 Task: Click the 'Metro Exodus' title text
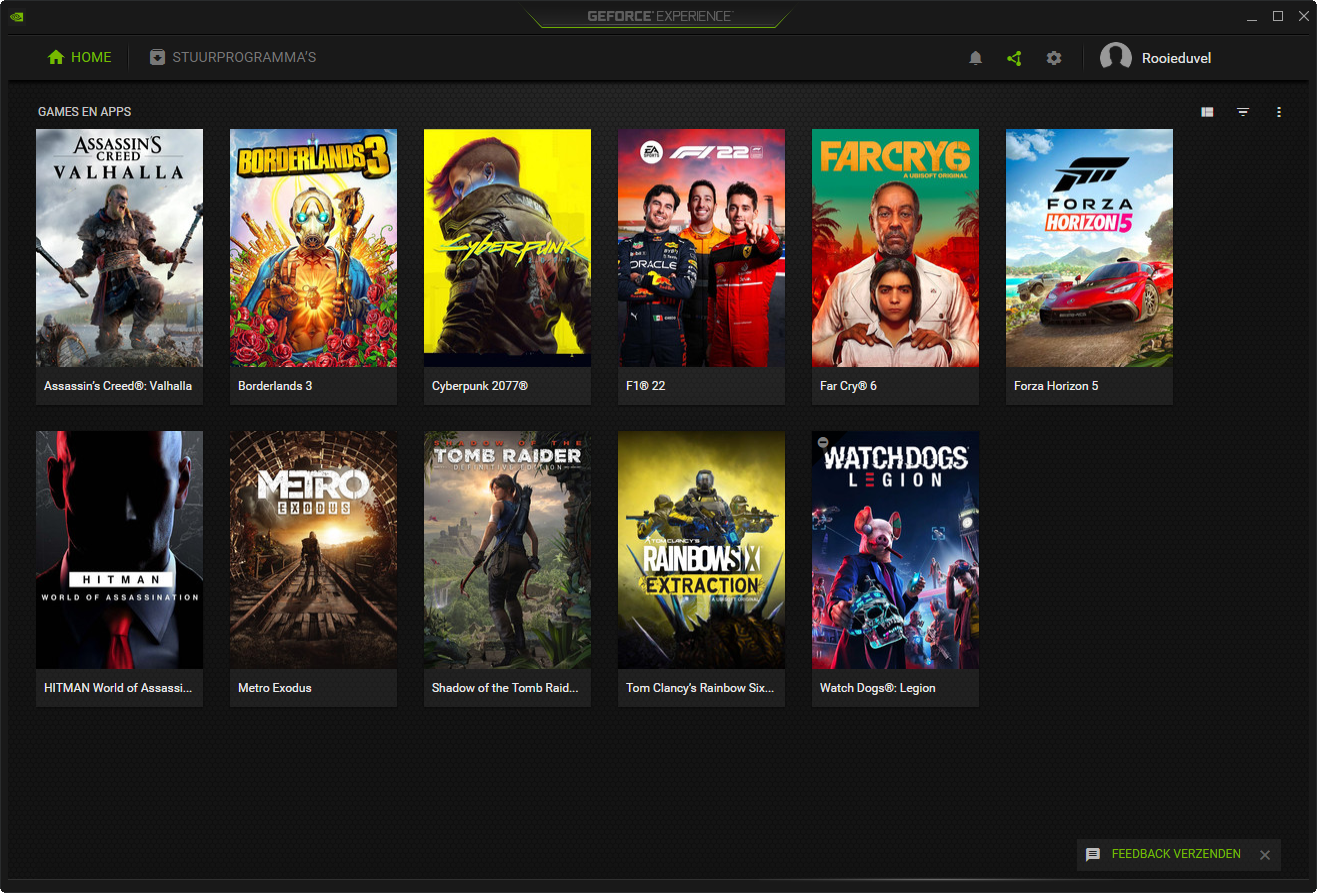275,688
